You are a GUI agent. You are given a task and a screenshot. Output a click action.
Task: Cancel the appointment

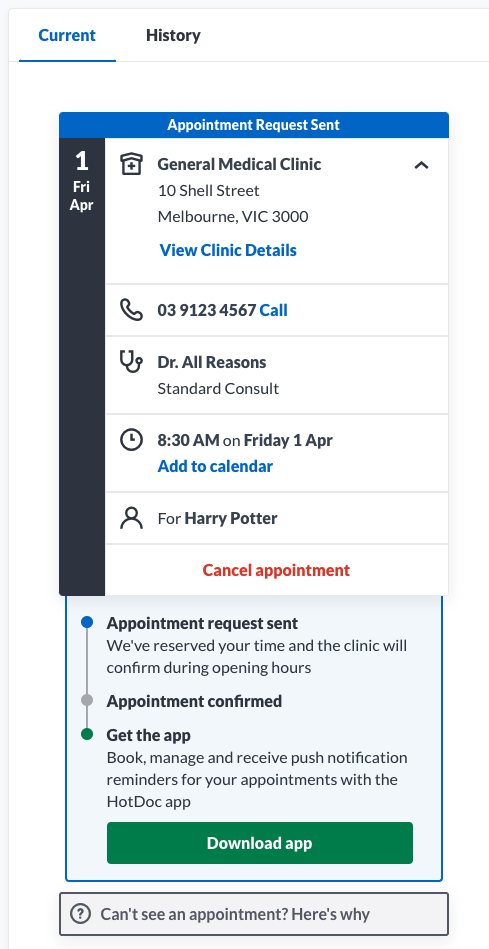tap(277, 570)
